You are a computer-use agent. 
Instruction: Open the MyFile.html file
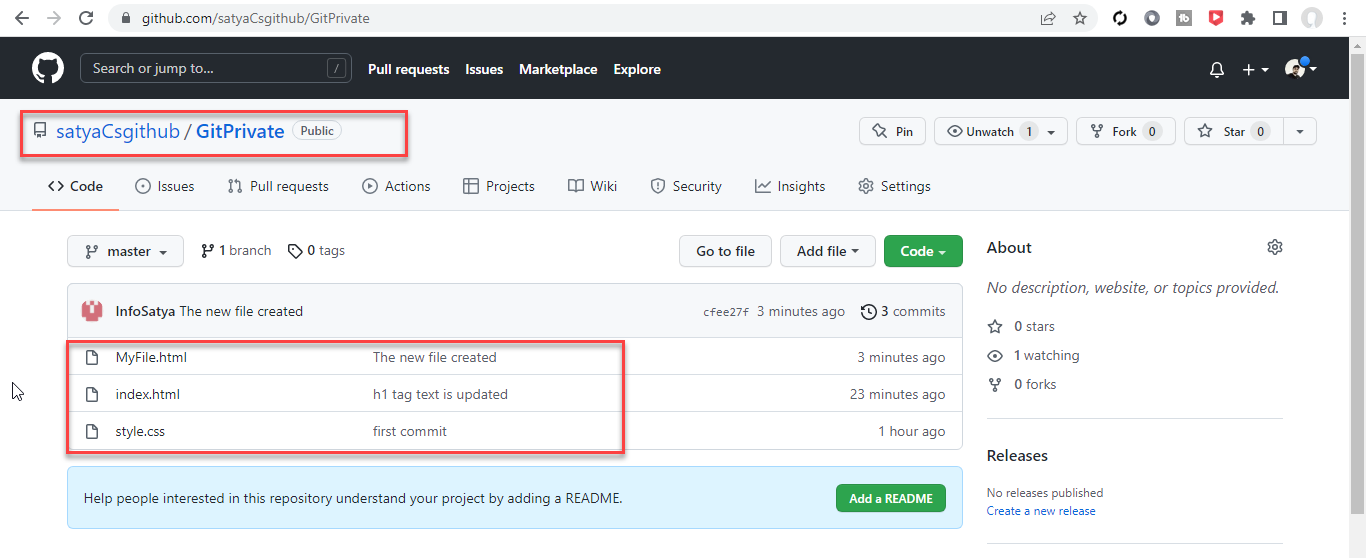click(x=151, y=357)
